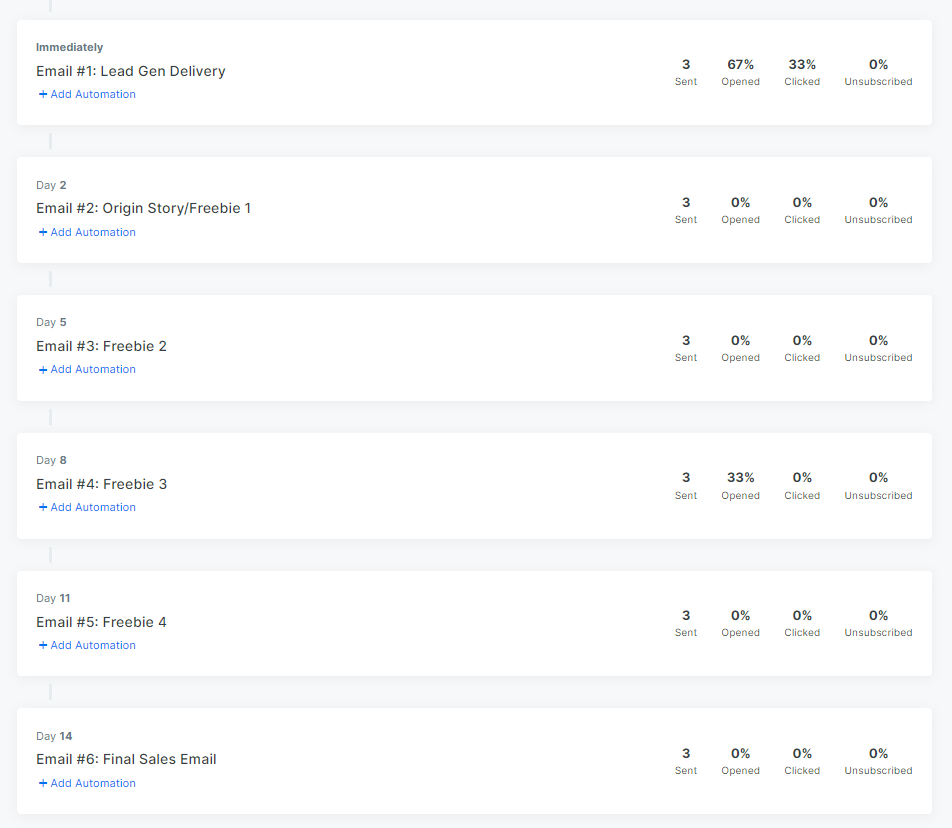Click the Day 14 label
The height and width of the screenshot is (828, 952).
[54, 737]
